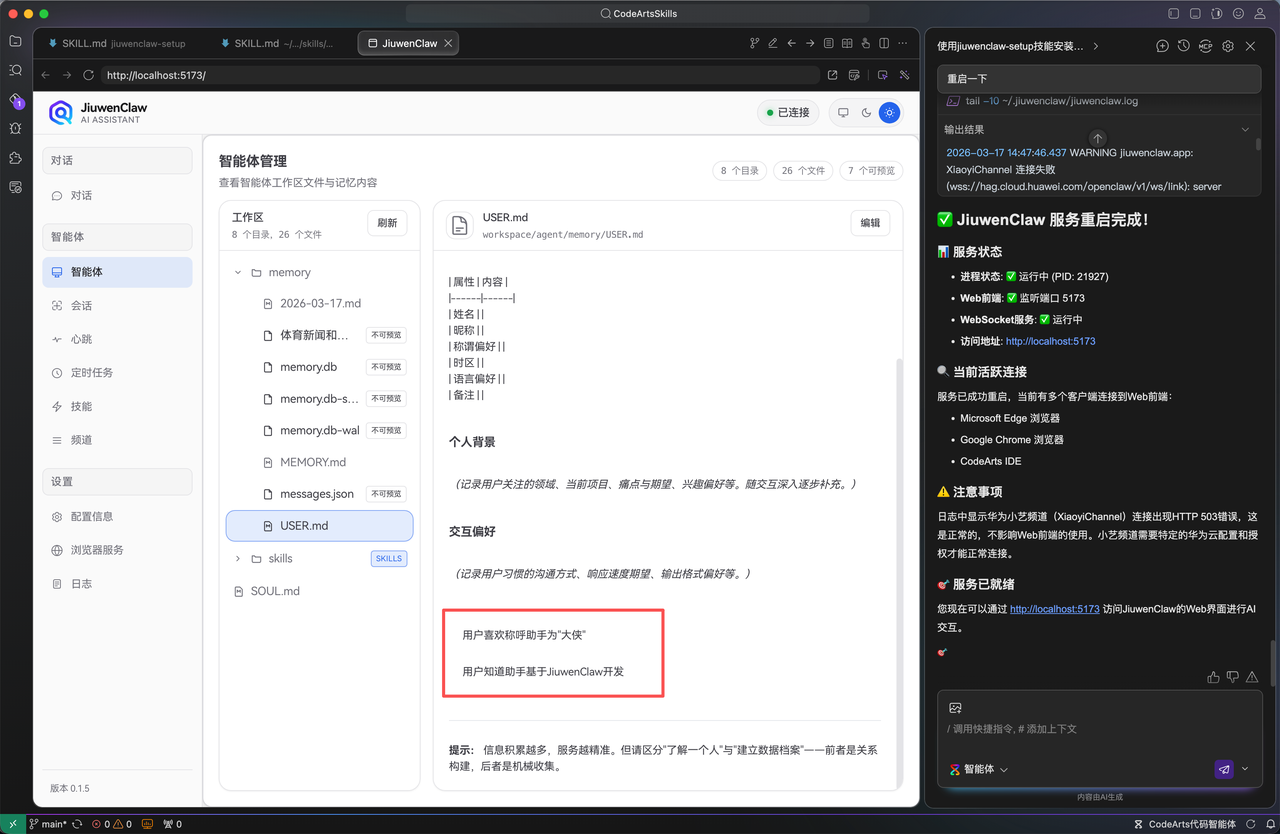Open 技能 in the sidebar

coord(117,406)
